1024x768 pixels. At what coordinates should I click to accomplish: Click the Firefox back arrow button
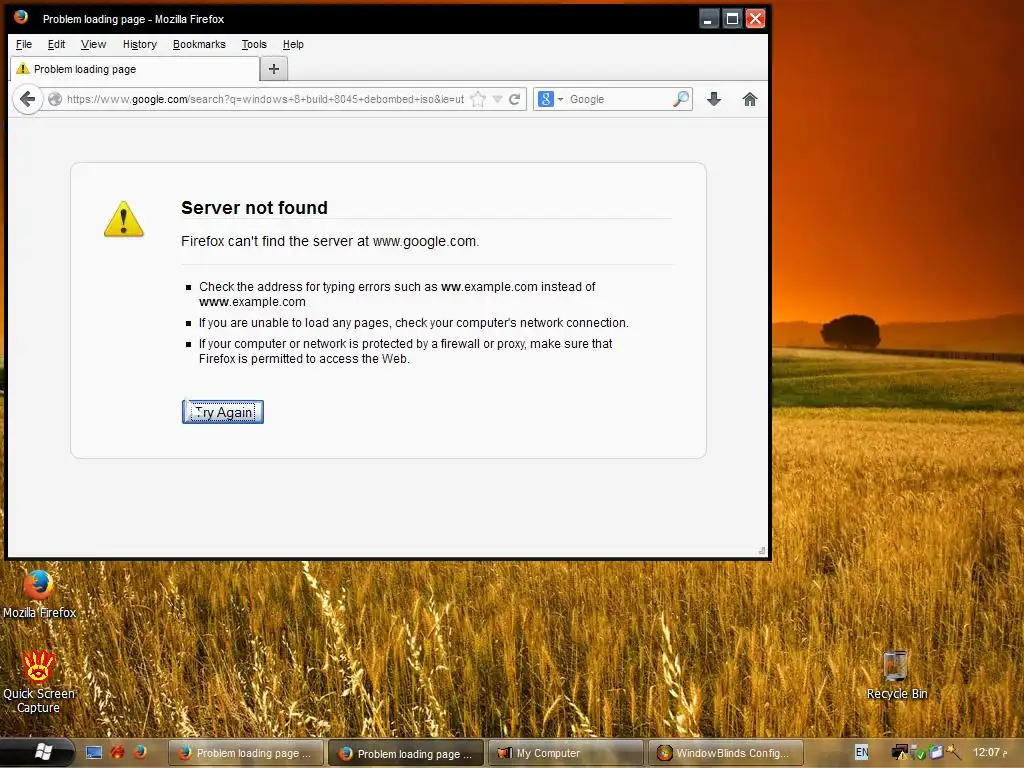27,99
